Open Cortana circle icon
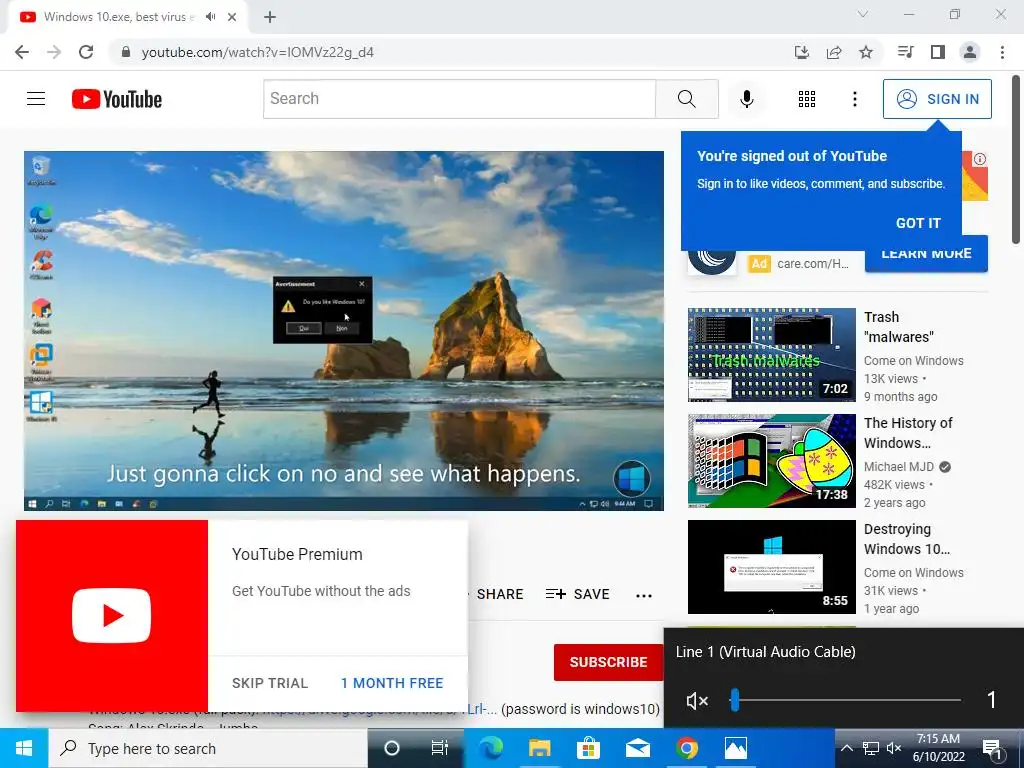Viewport: 1024px width, 768px height. [x=391, y=748]
